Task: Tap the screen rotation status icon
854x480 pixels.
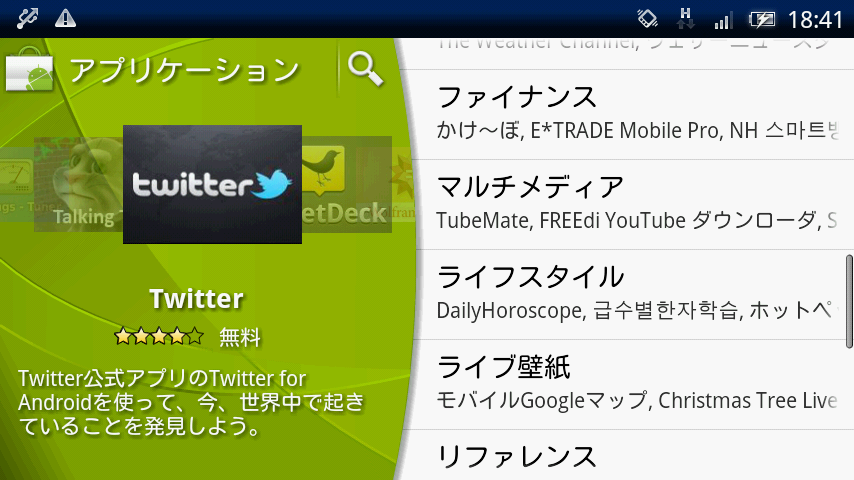Action: point(648,19)
